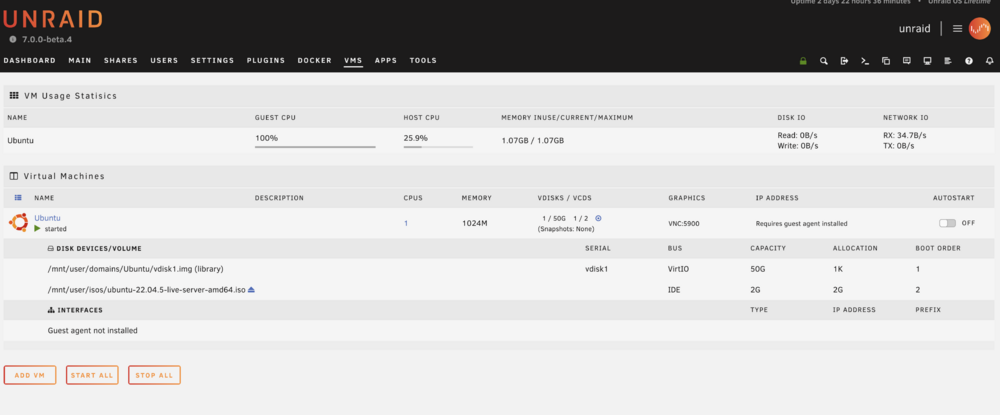Click the green lock icon

point(803,61)
